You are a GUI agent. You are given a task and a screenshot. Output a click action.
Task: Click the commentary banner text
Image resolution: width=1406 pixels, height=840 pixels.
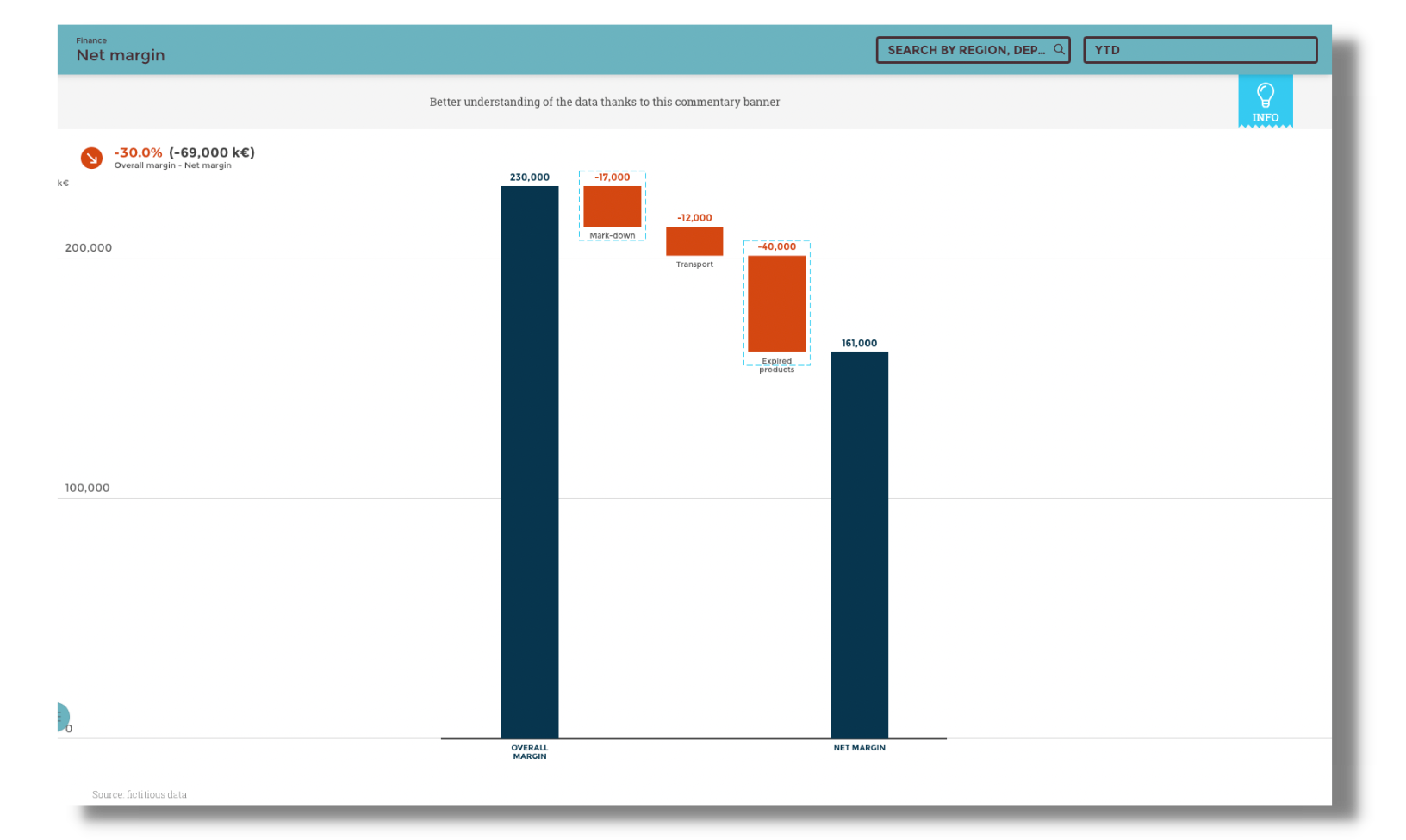click(x=604, y=102)
